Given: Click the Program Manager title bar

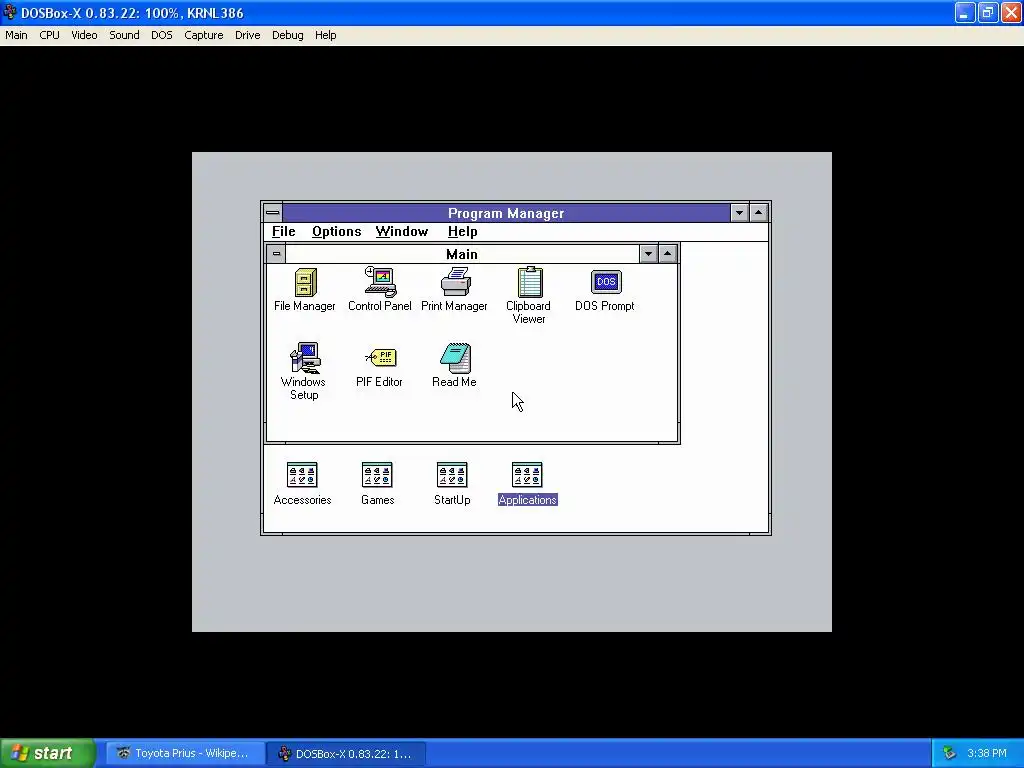Looking at the screenshot, I should click(506, 213).
